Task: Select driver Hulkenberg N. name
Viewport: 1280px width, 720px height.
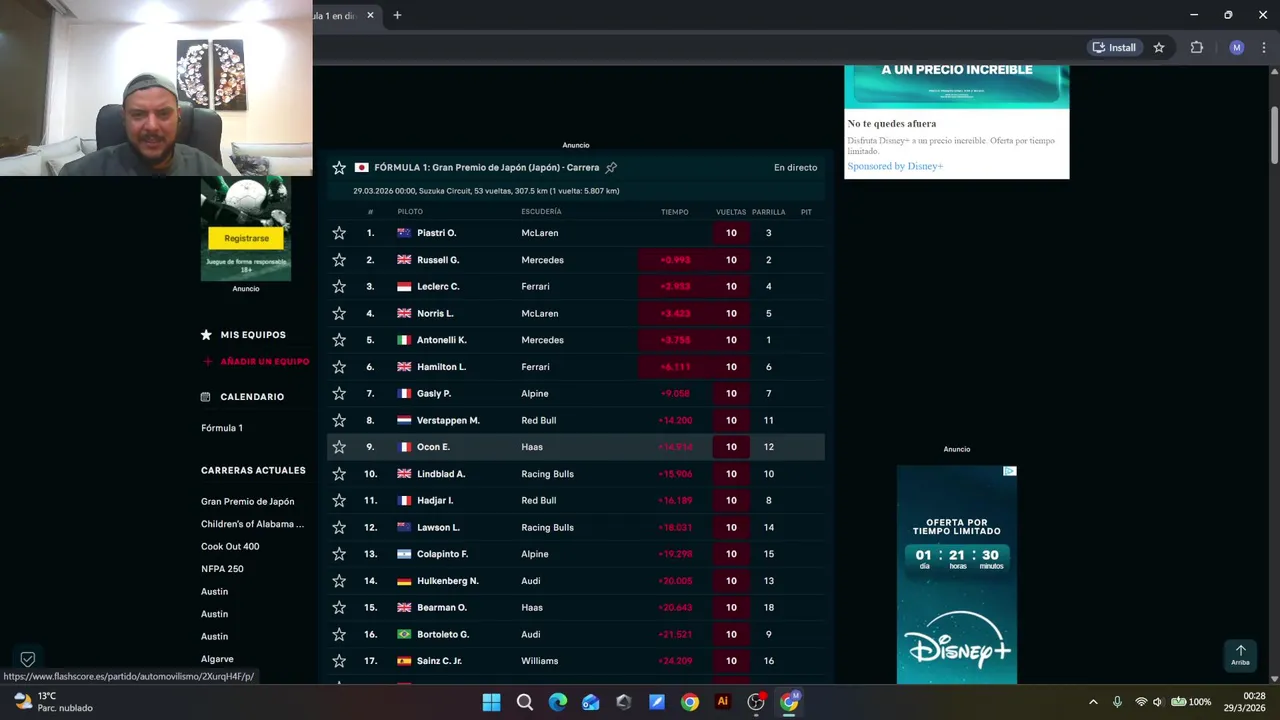Action: coord(448,581)
